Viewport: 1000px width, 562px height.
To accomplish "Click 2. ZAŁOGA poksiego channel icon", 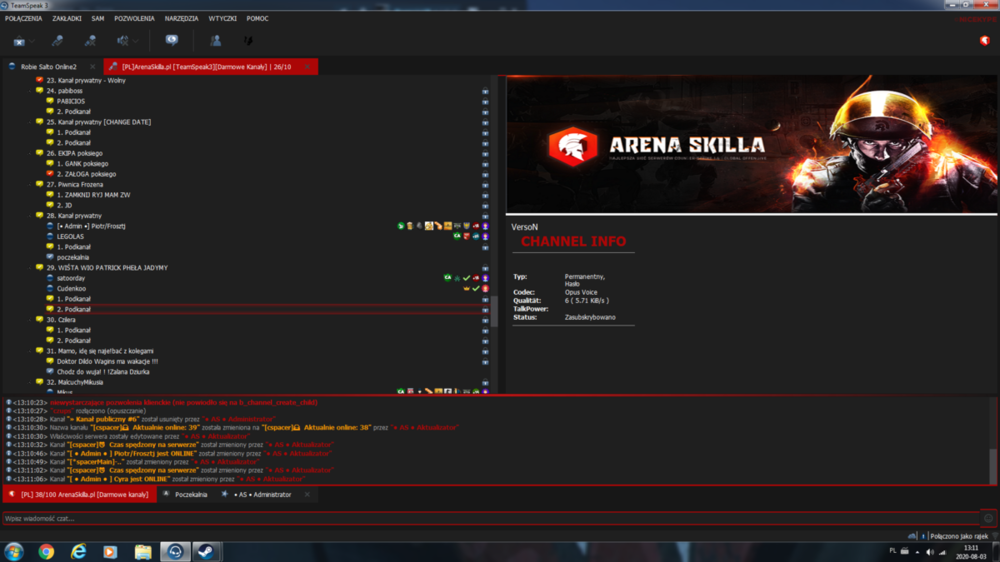I will coord(50,174).
